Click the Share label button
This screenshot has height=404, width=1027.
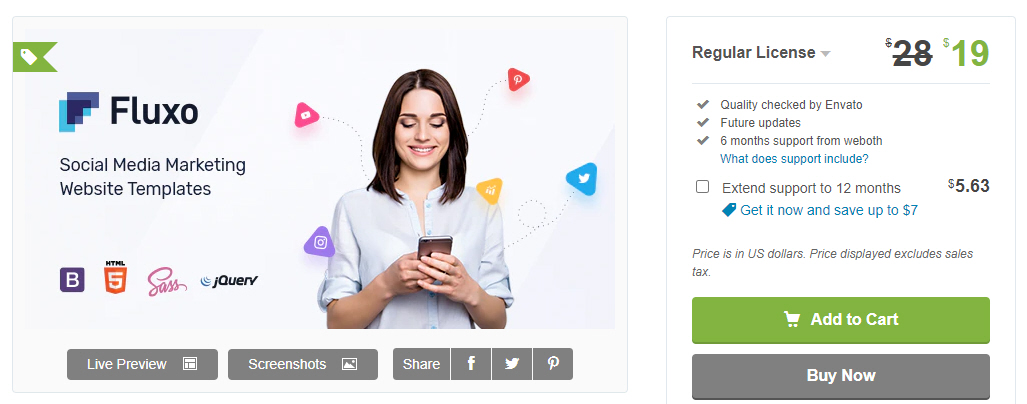(x=421, y=364)
